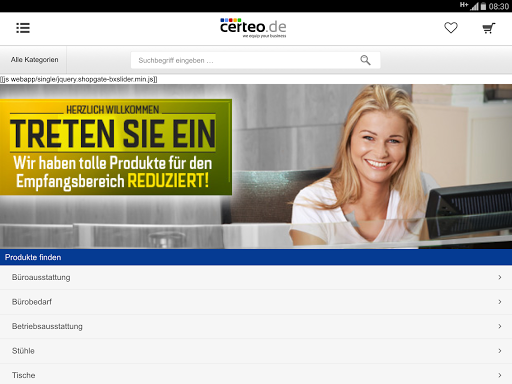Click the magnifying glass search icon
The image size is (512, 384).
tap(365, 60)
